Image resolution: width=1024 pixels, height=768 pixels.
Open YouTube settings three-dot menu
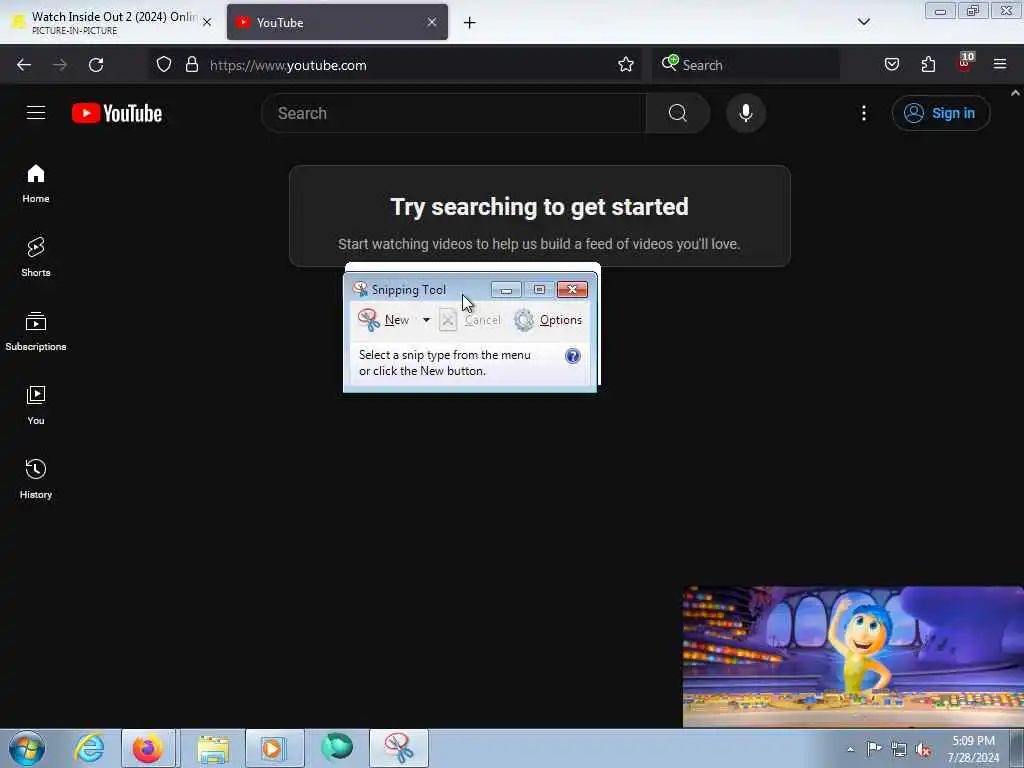(x=863, y=113)
